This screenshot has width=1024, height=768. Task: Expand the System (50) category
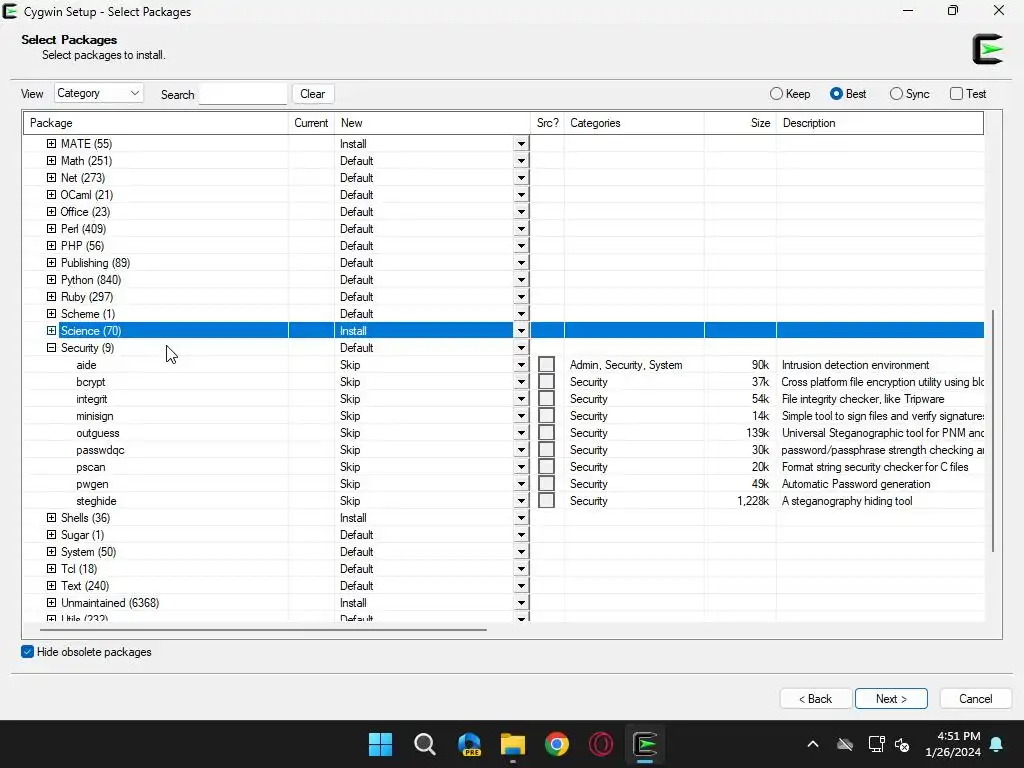52,551
